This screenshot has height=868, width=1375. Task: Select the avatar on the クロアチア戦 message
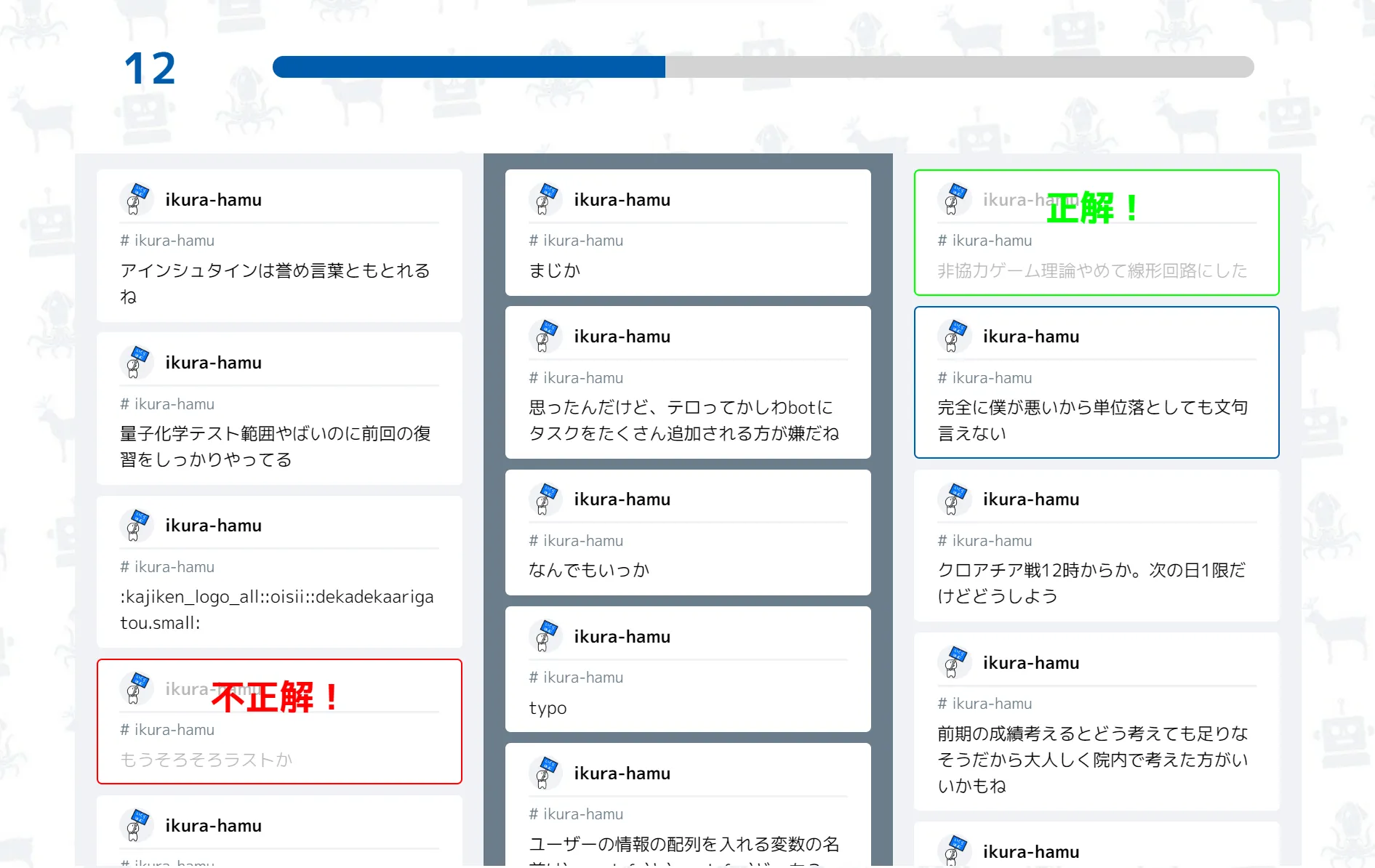(x=955, y=499)
